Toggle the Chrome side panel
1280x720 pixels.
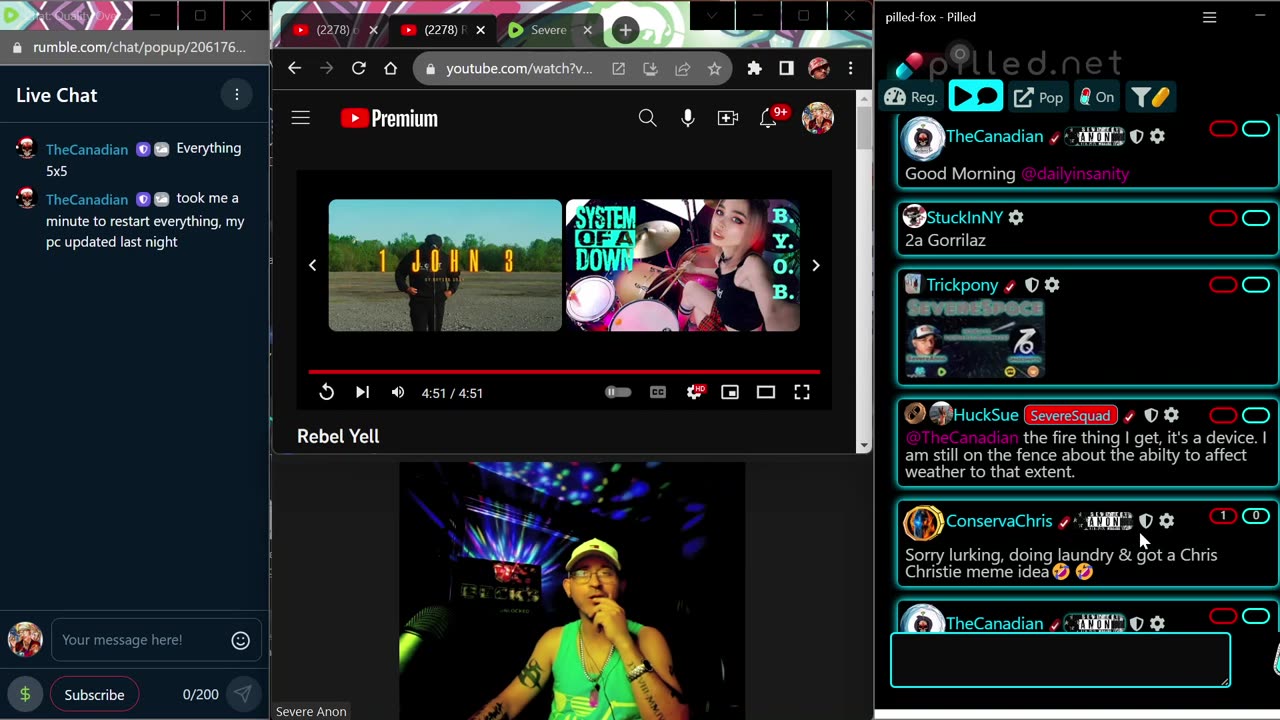pyautogui.click(x=786, y=68)
